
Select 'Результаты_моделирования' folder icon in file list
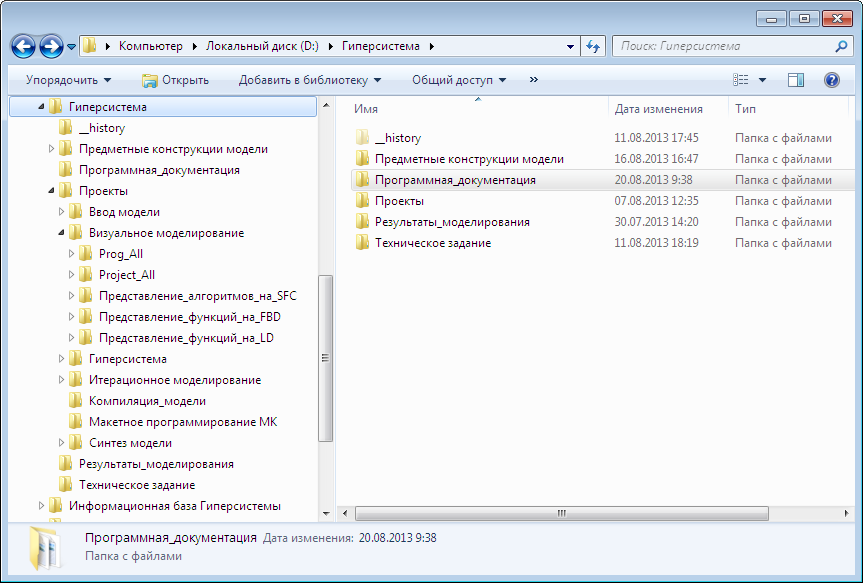pos(362,221)
